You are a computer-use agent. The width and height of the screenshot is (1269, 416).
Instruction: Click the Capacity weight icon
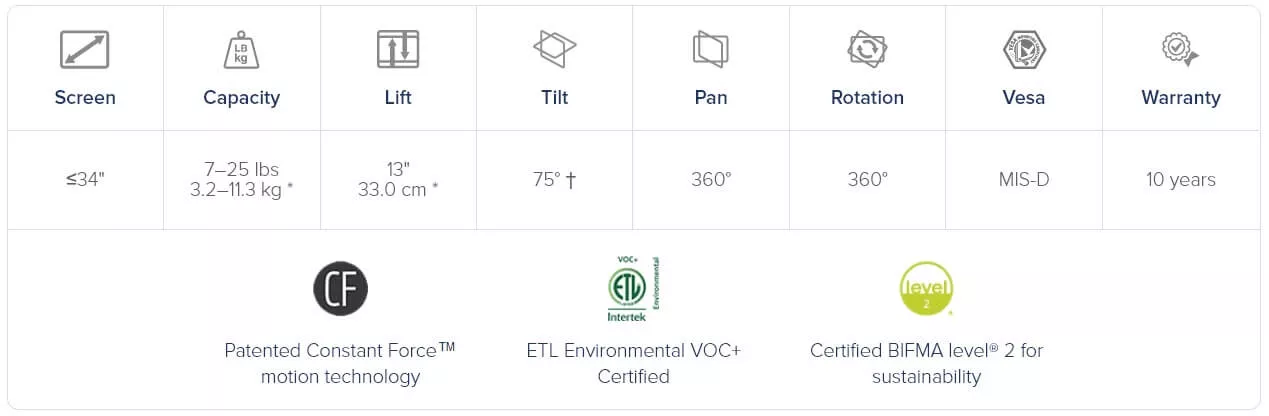coord(241,50)
